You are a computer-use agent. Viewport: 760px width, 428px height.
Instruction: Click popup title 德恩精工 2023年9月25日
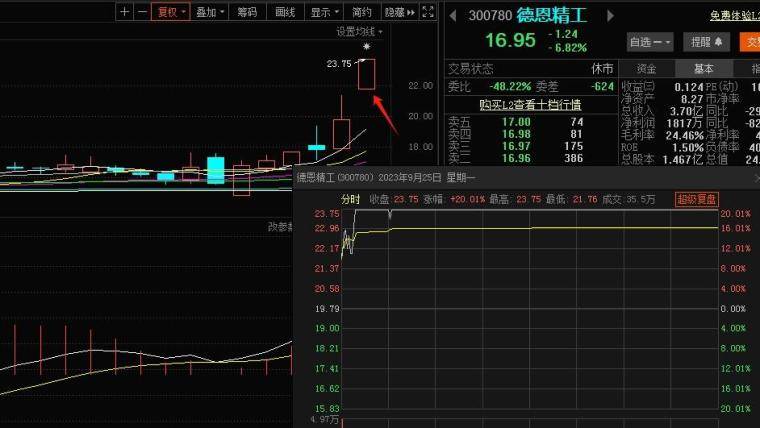coord(386,178)
